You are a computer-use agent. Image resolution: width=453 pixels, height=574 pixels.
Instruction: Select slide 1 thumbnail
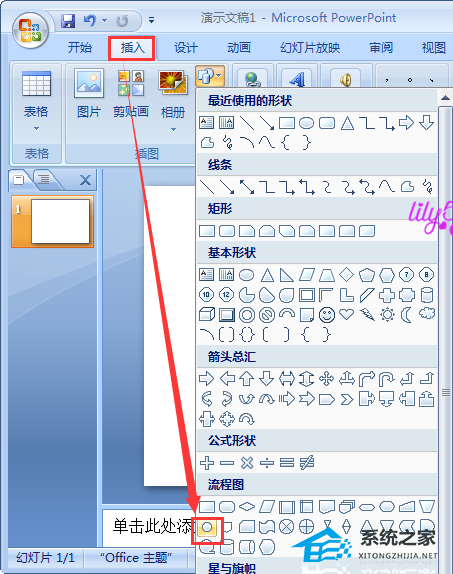click(53, 222)
